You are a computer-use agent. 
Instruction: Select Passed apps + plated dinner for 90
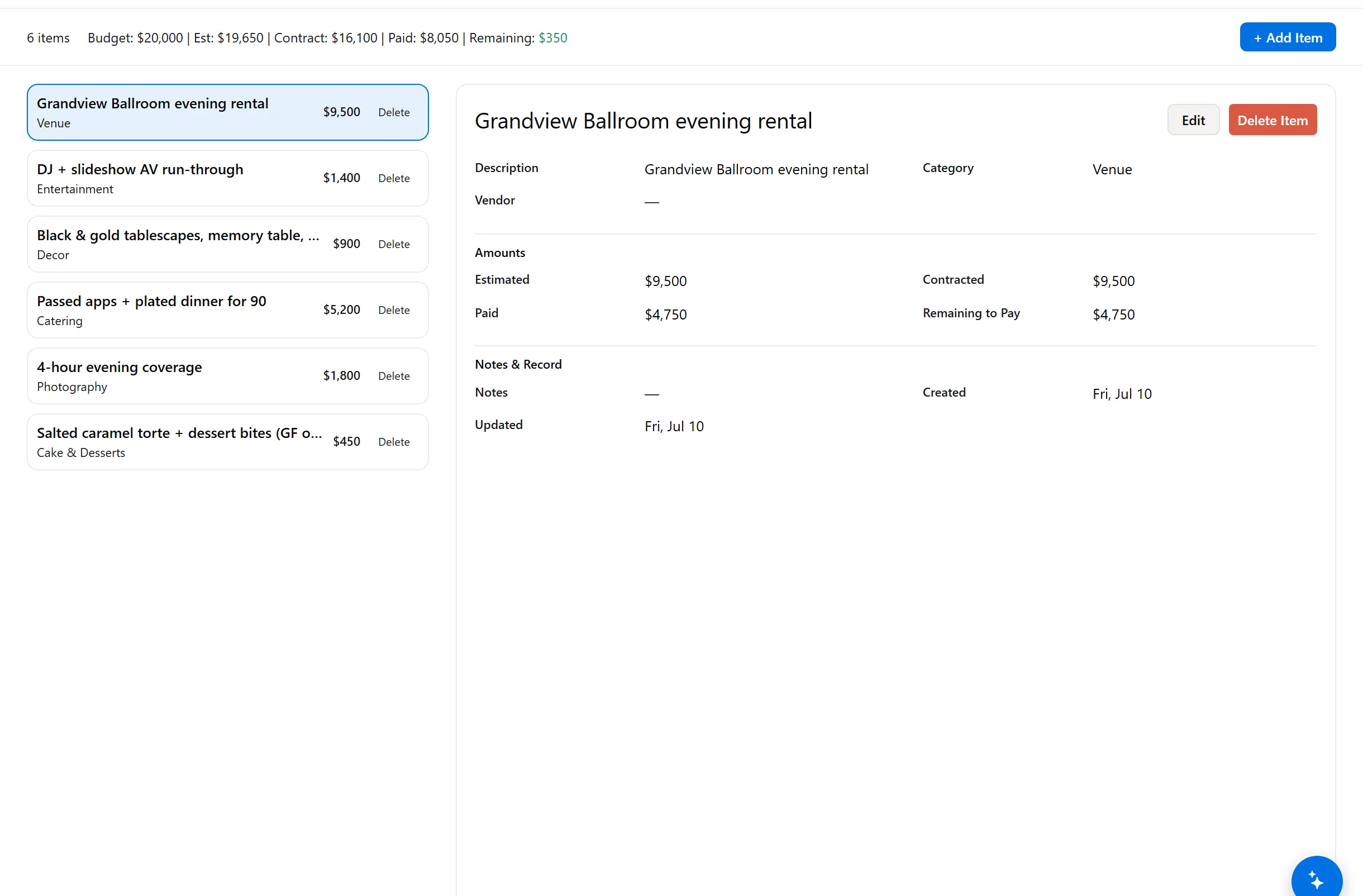pos(227,309)
